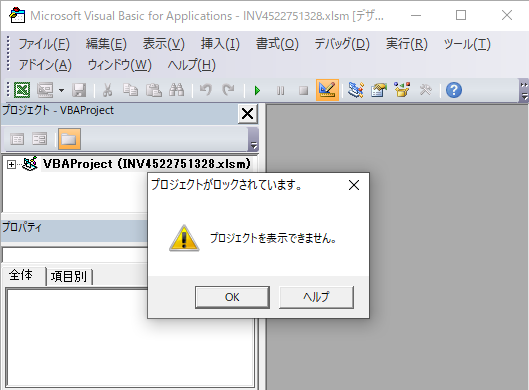The height and width of the screenshot is (390, 529).
Task: Open アドイン(A) menu
Action: point(45,65)
